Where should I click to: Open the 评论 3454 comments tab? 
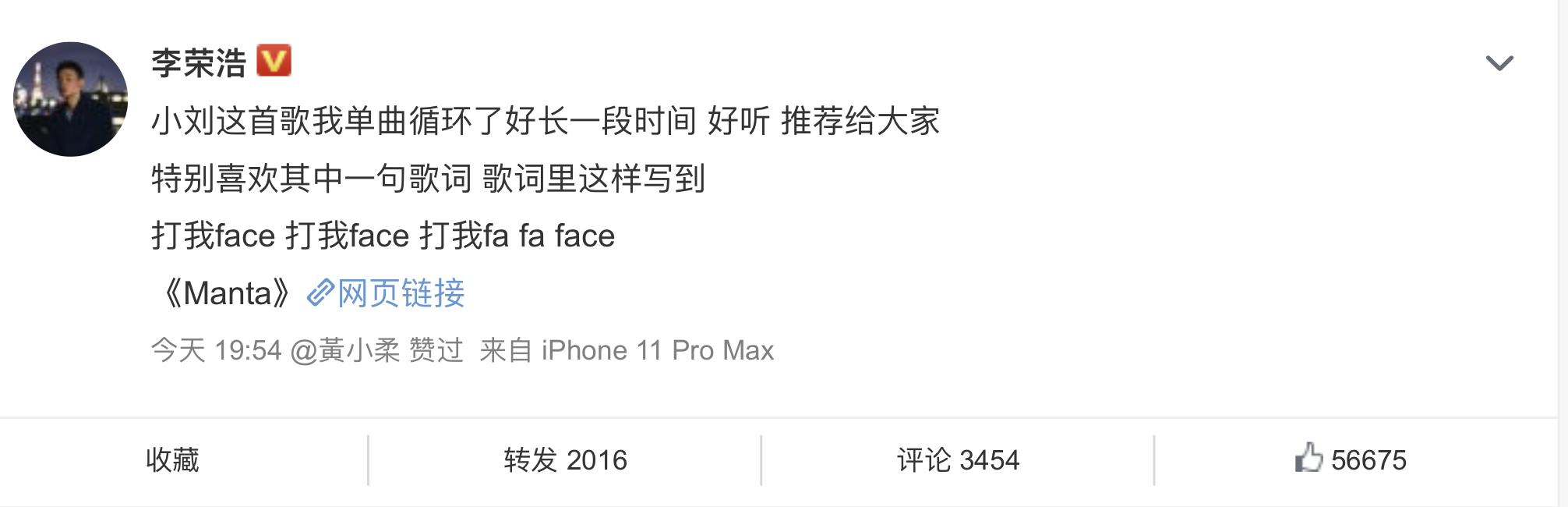click(x=958, y=460)
